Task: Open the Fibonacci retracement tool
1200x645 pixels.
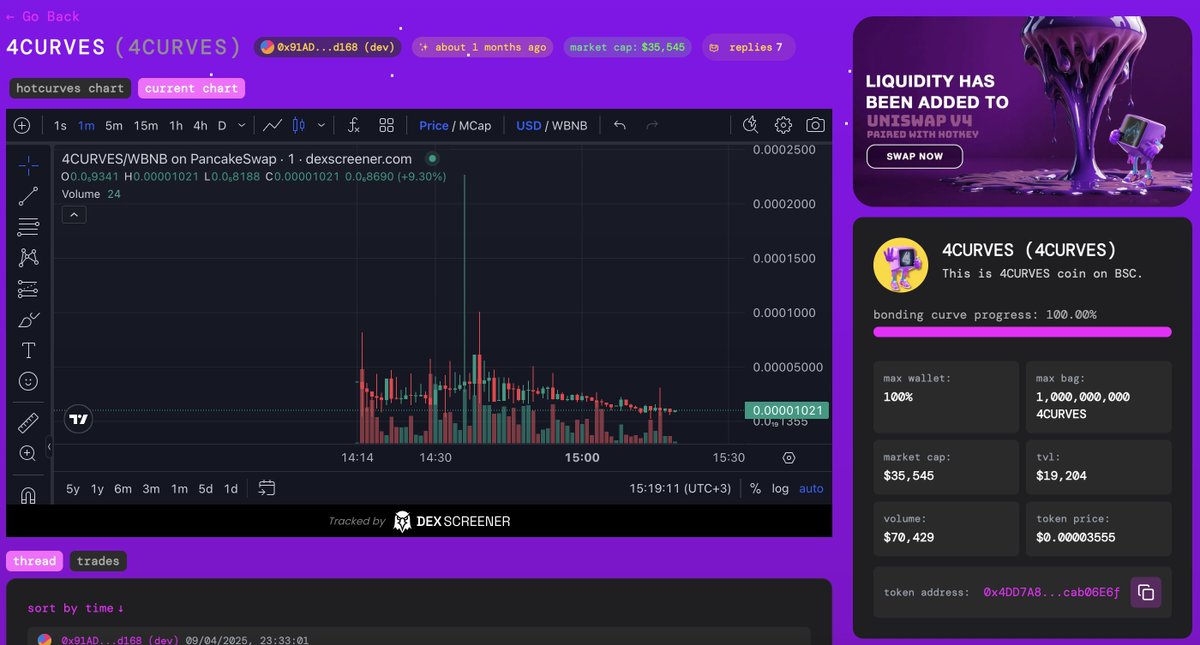Action: (x=28, y=227)
